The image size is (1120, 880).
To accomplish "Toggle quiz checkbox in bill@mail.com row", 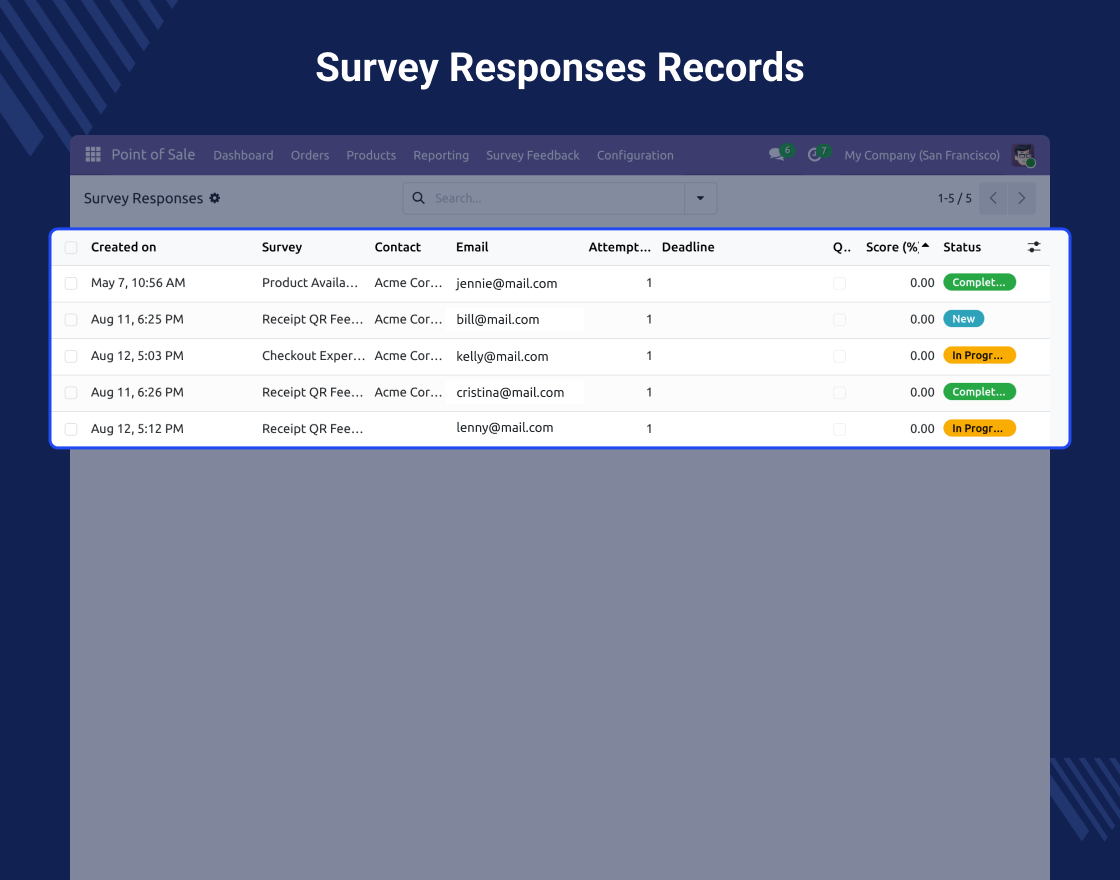I will click(x=839, y=320).
